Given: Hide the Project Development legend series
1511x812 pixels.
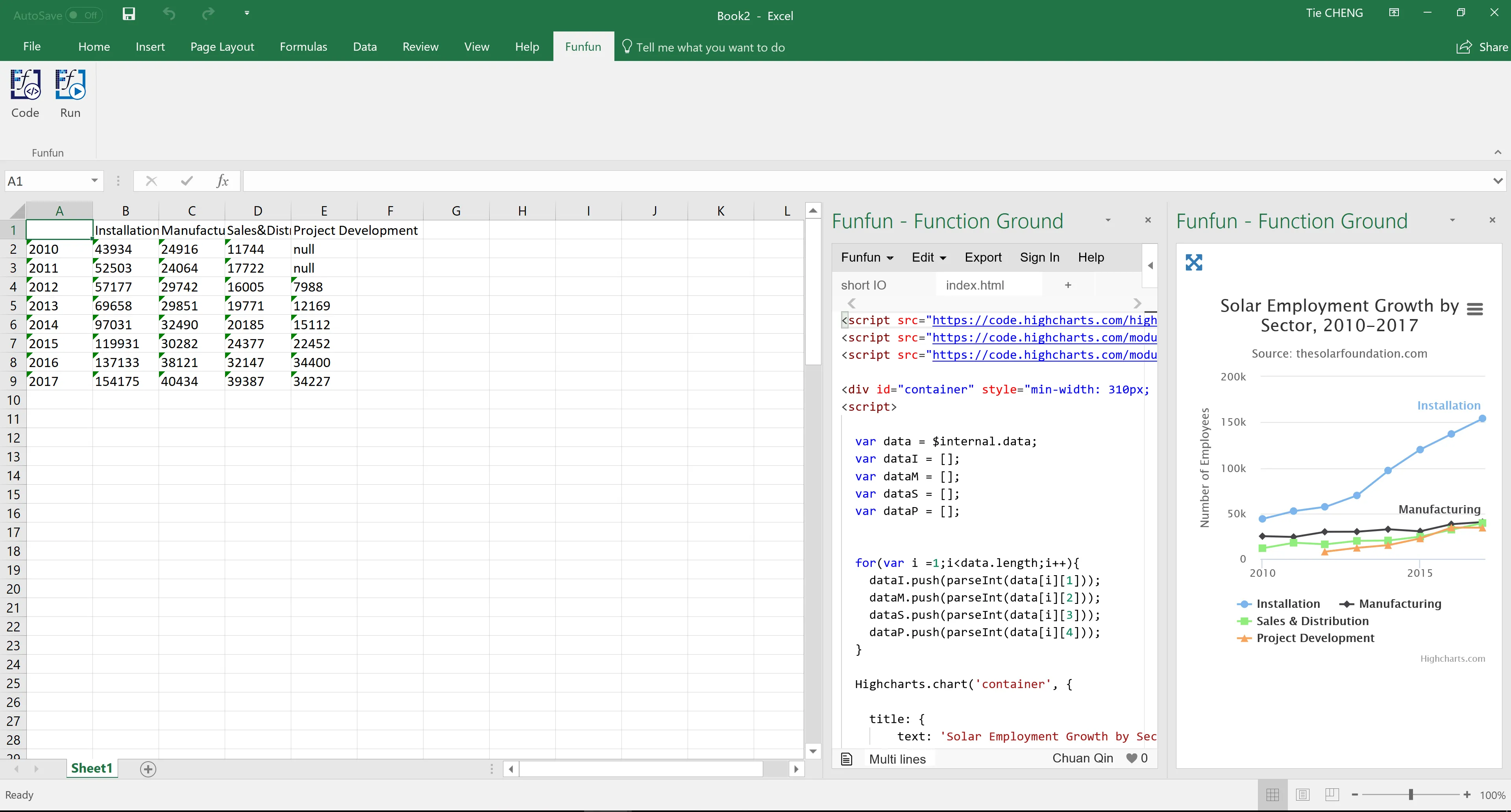Looking at the screenshot, I should click(1315, 638).
